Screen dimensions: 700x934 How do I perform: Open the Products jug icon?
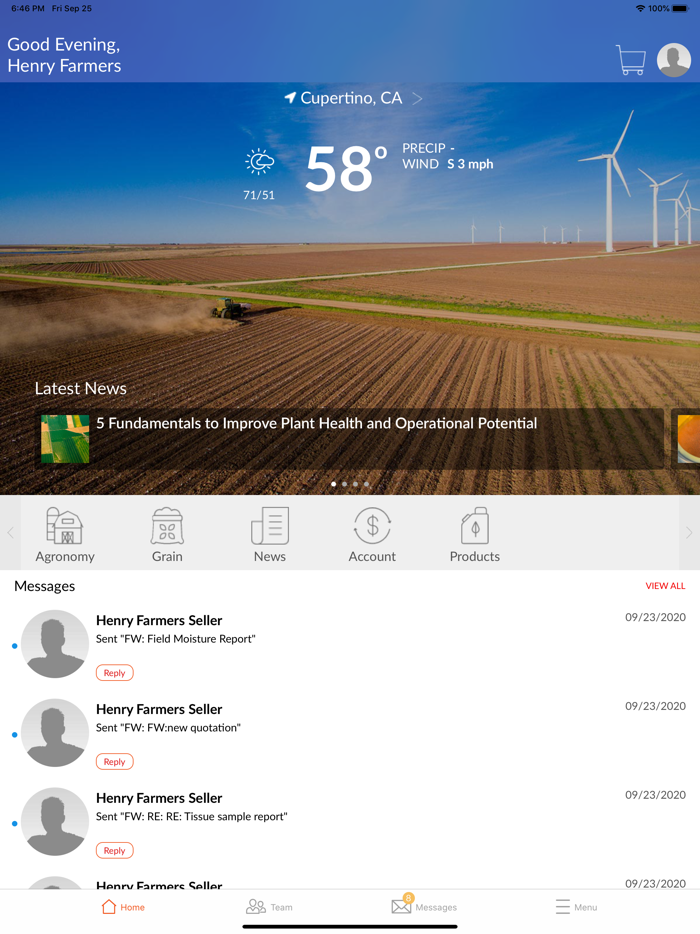click(475, 526)
